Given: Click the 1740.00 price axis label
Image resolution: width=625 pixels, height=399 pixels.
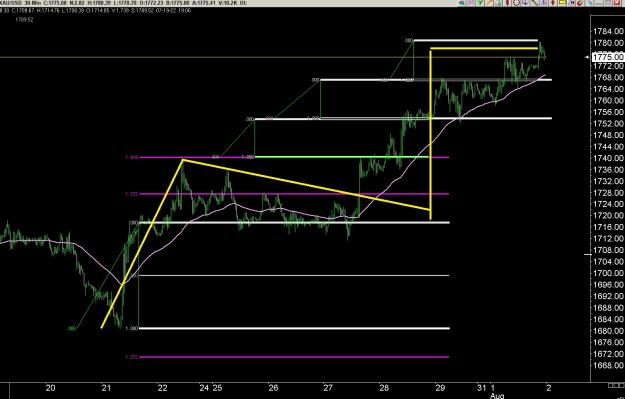Looking at the screenshot, I should 609,158.
